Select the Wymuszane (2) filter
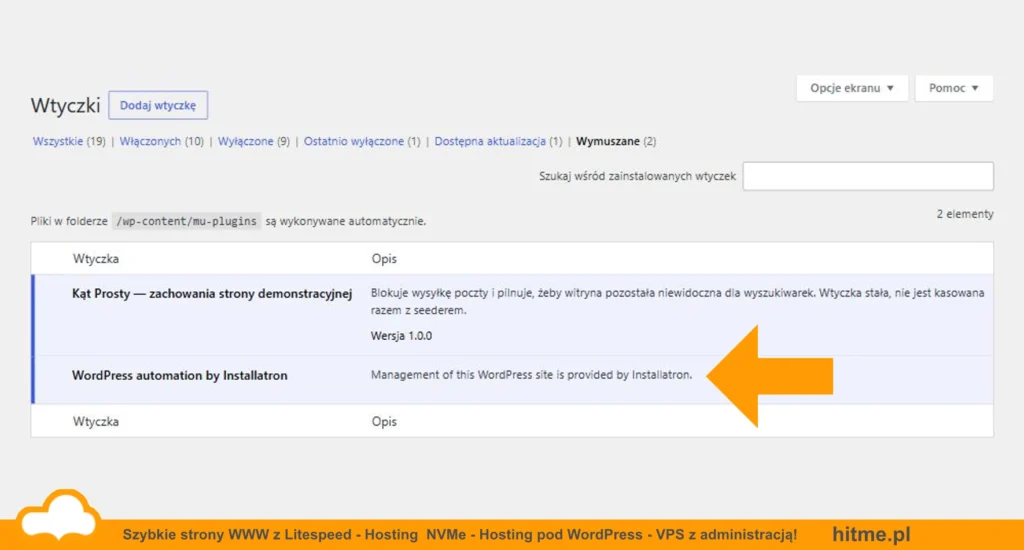The height and width of the screenshot is (550, 1024). click(x=616, y=141)
